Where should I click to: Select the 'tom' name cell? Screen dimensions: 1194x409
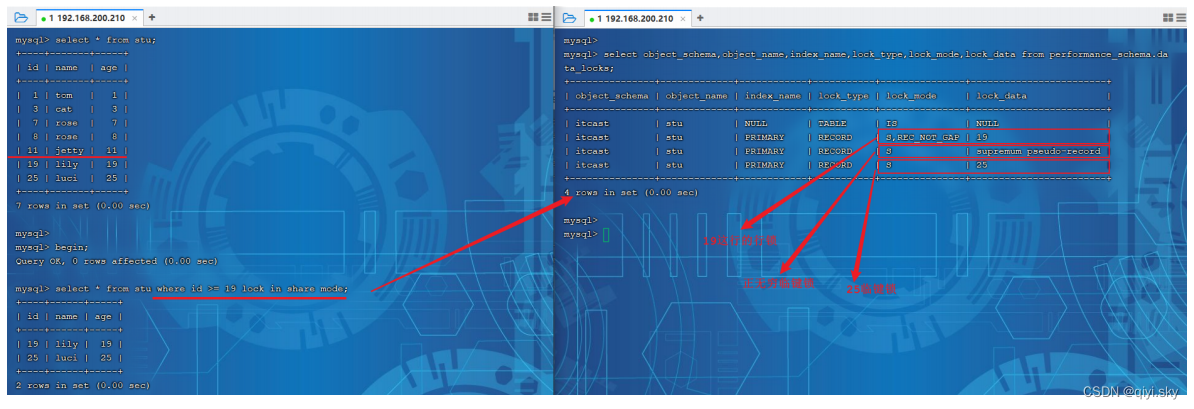[x=63, y=95]
